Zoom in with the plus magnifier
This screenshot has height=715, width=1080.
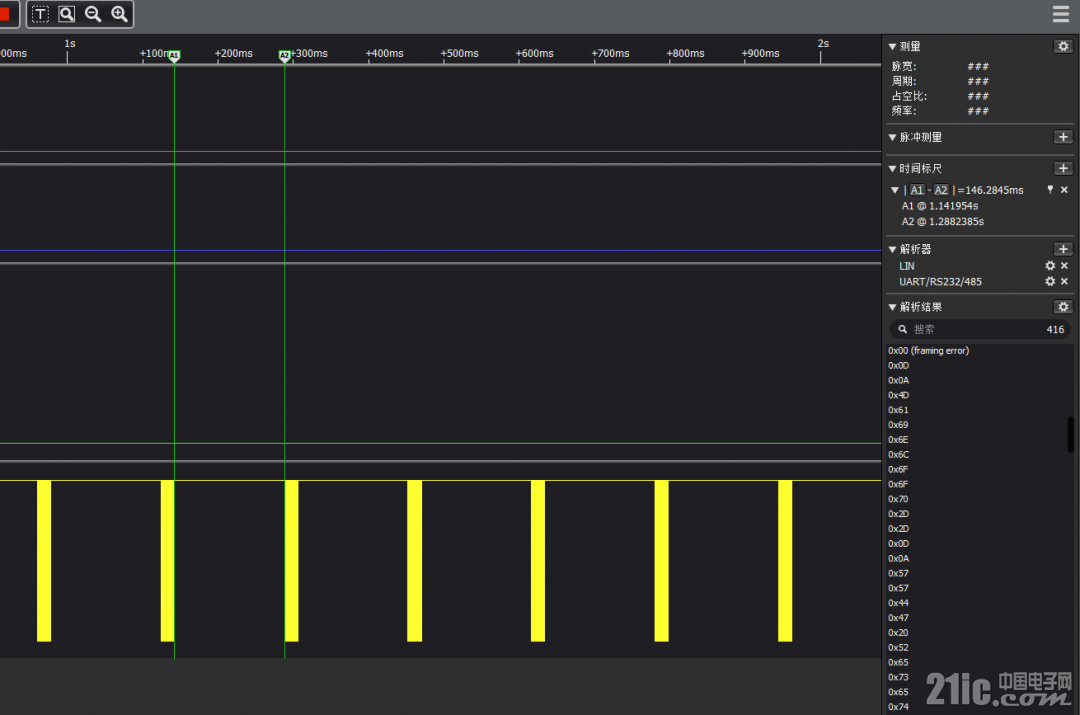(119, 14)
